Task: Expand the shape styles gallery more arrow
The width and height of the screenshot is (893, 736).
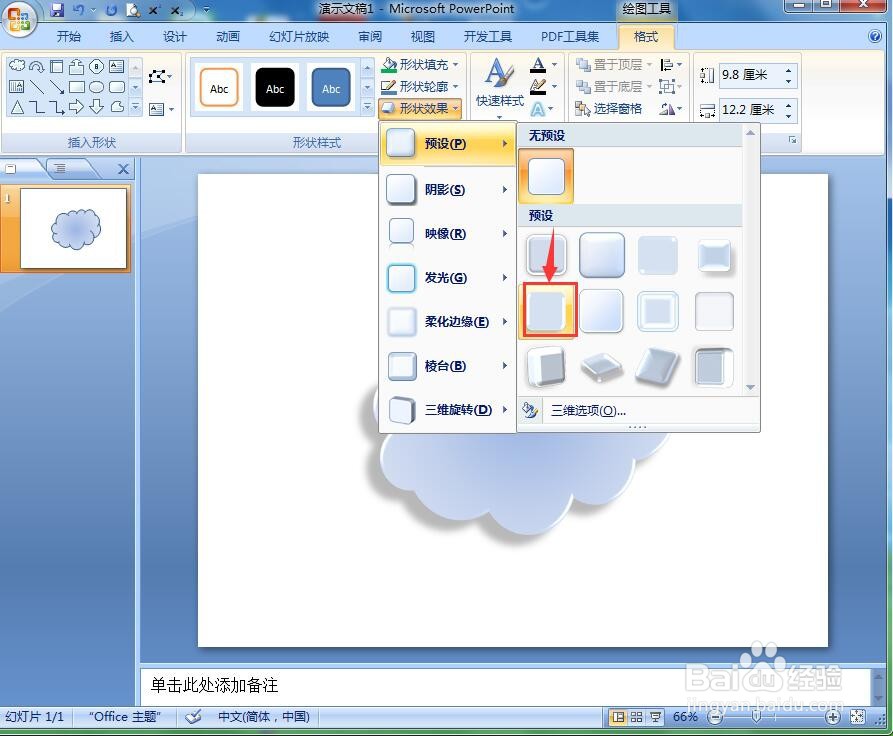Action: (x=367, y=107)
